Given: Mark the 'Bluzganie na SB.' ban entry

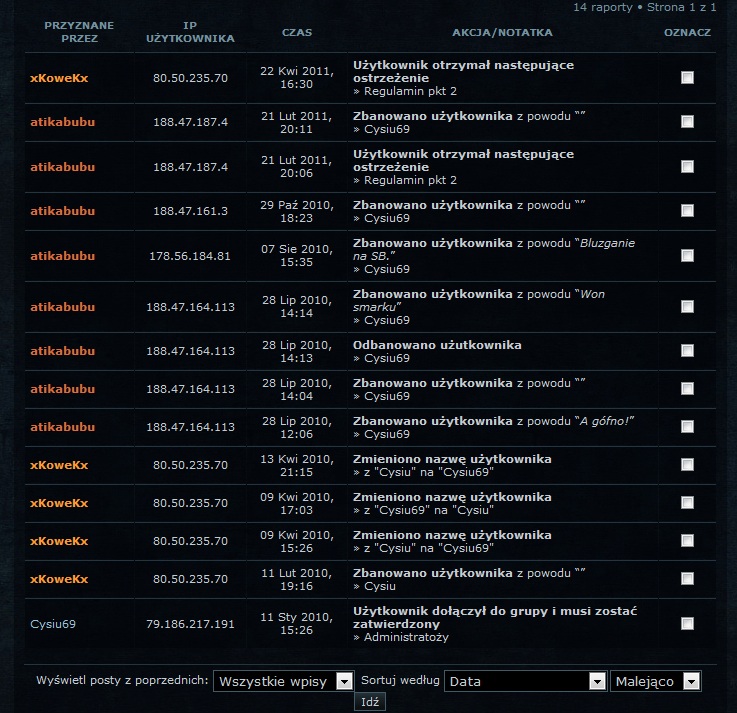Looking at the screenshot, I should 687,256.
